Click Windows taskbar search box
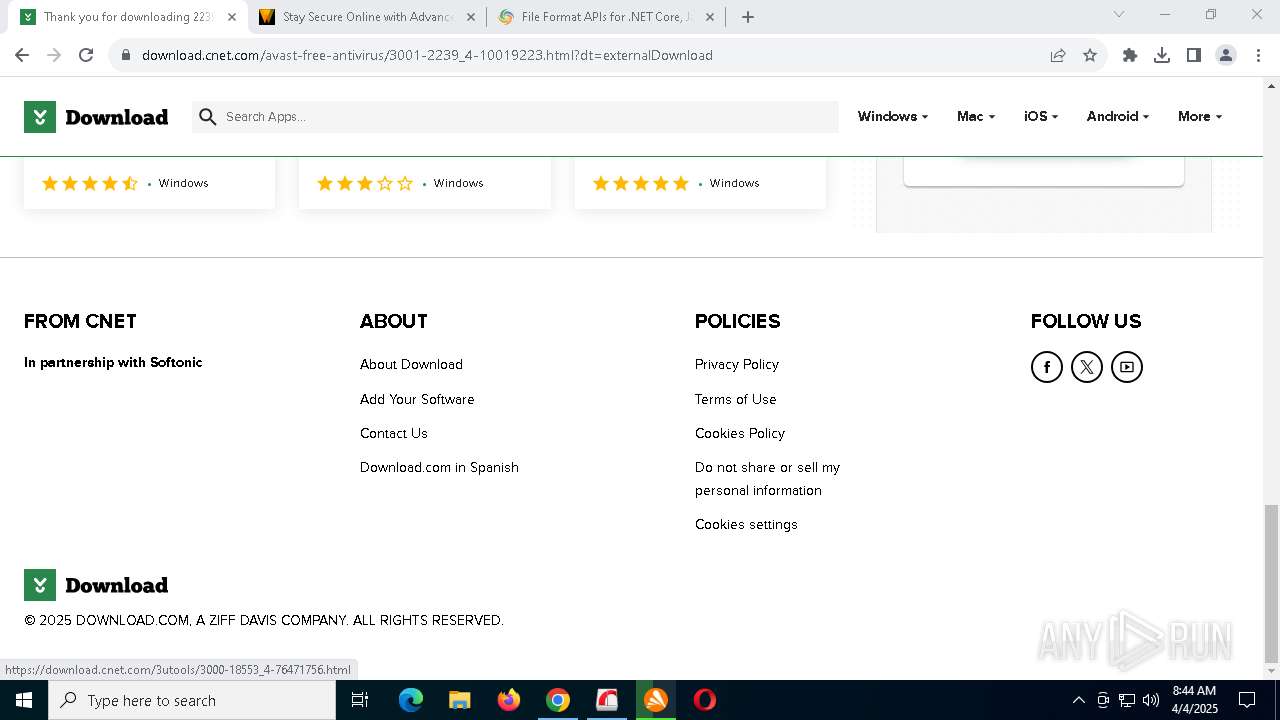Viewport: 1280px width, 720px height. point(192,700)
